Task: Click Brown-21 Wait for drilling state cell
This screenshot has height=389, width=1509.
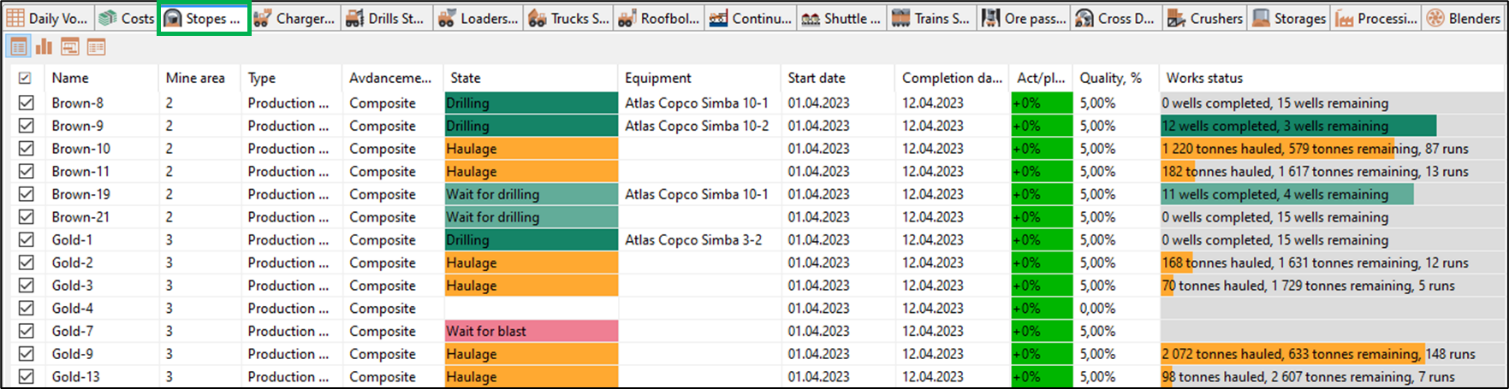Action: point(531,217)
